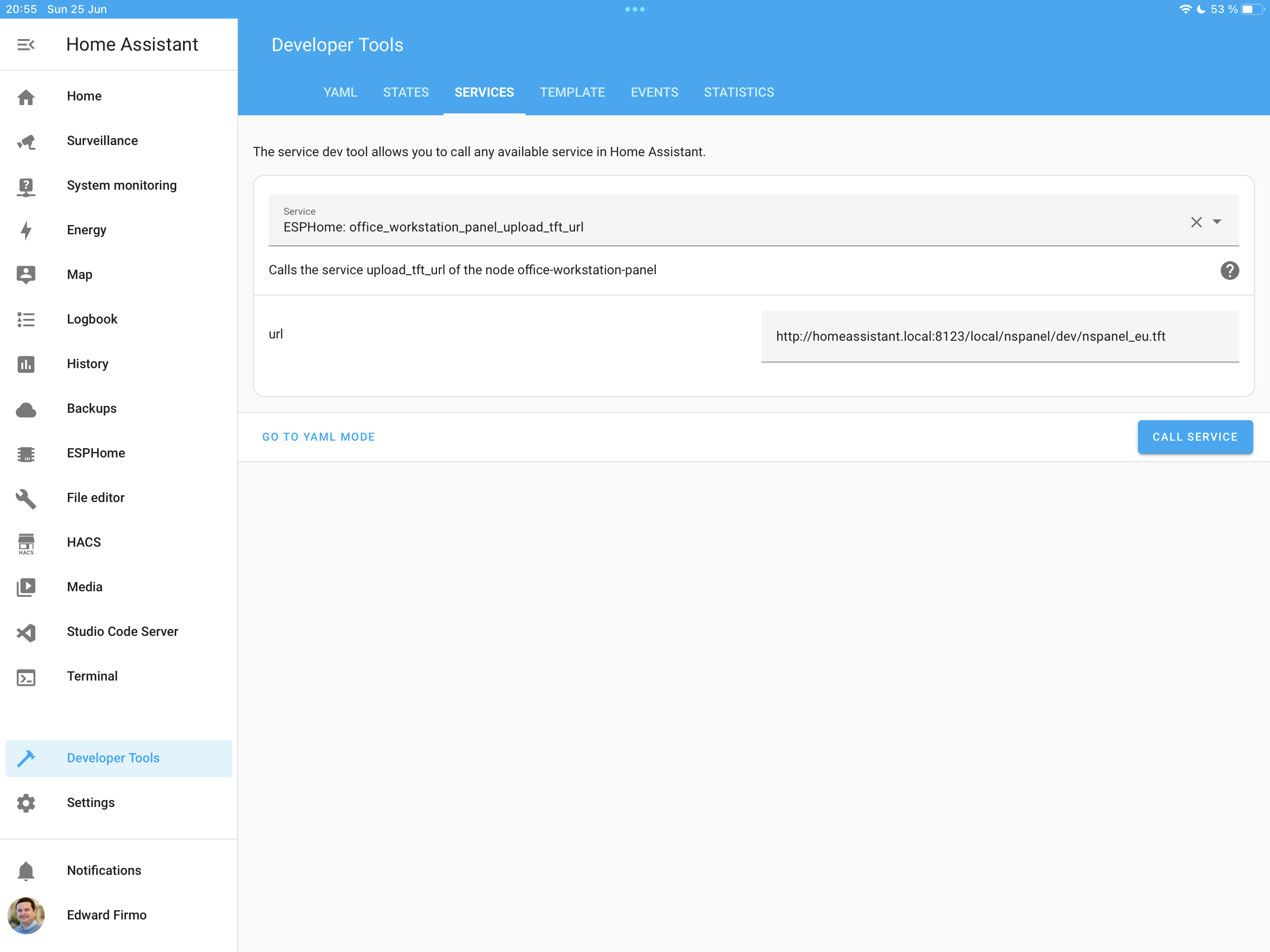Click the ESPHome sidebar icon

click(26, 454)
